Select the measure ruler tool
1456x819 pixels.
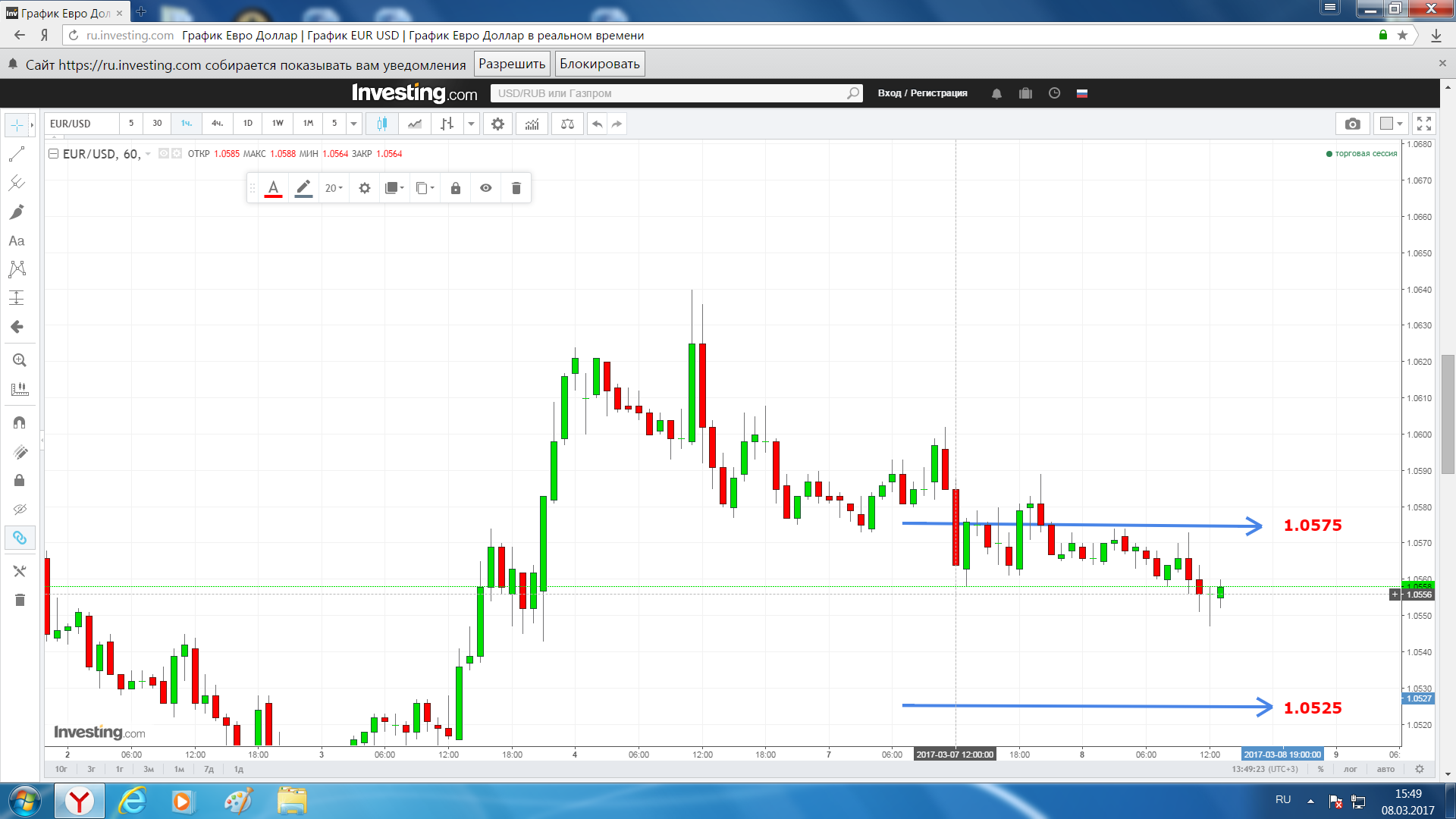click(x=20, y=389)
